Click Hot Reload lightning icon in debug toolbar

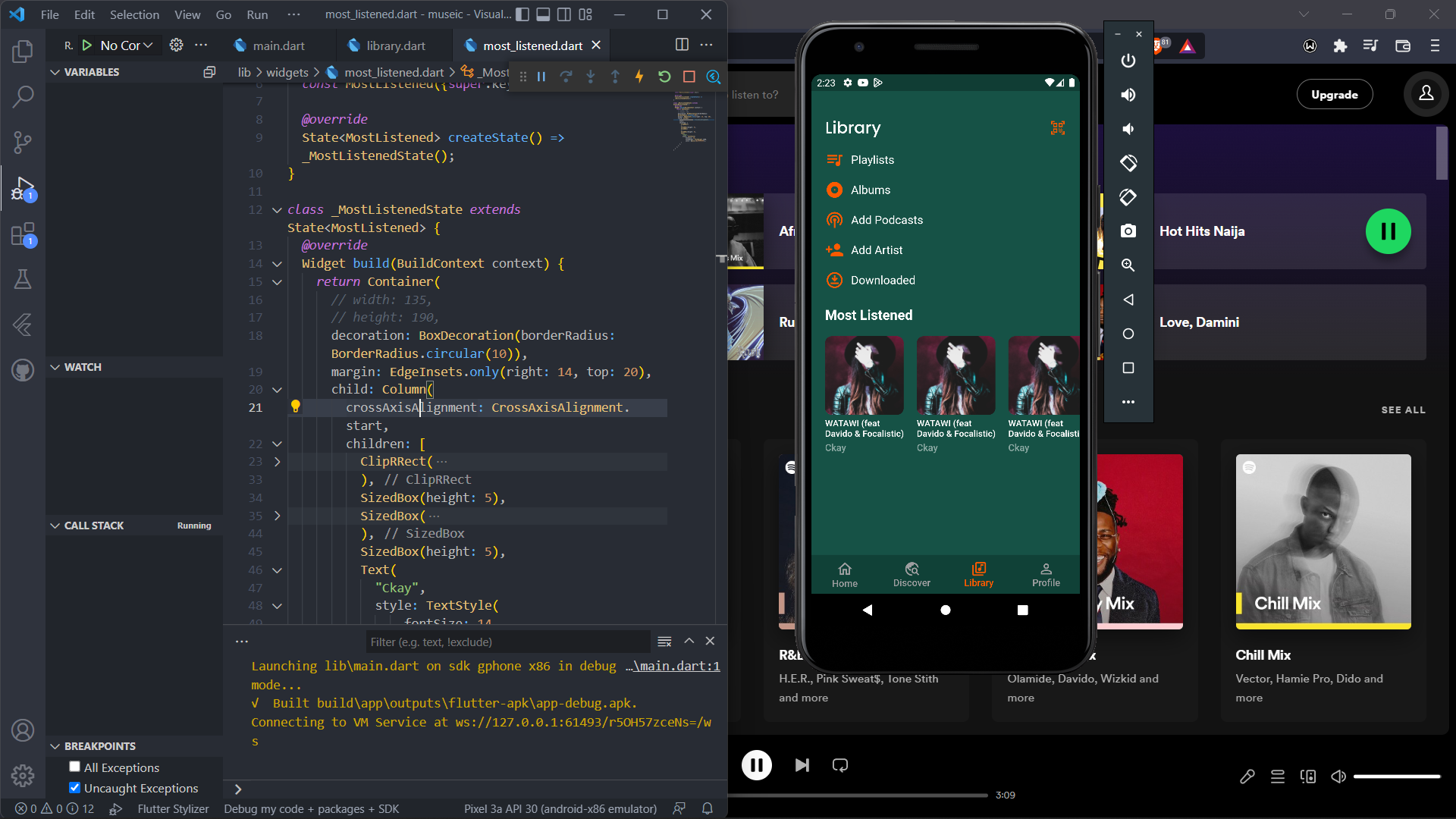(639, 77)
